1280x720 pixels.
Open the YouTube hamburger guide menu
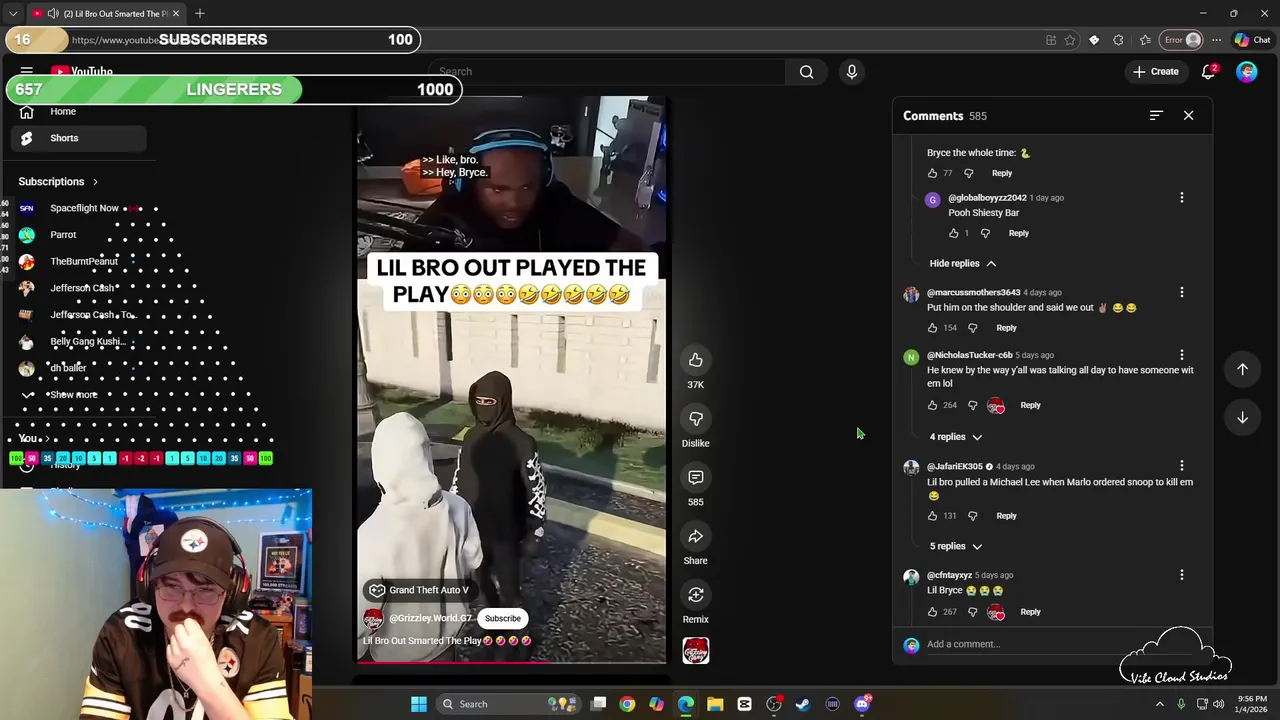point(27,72)
